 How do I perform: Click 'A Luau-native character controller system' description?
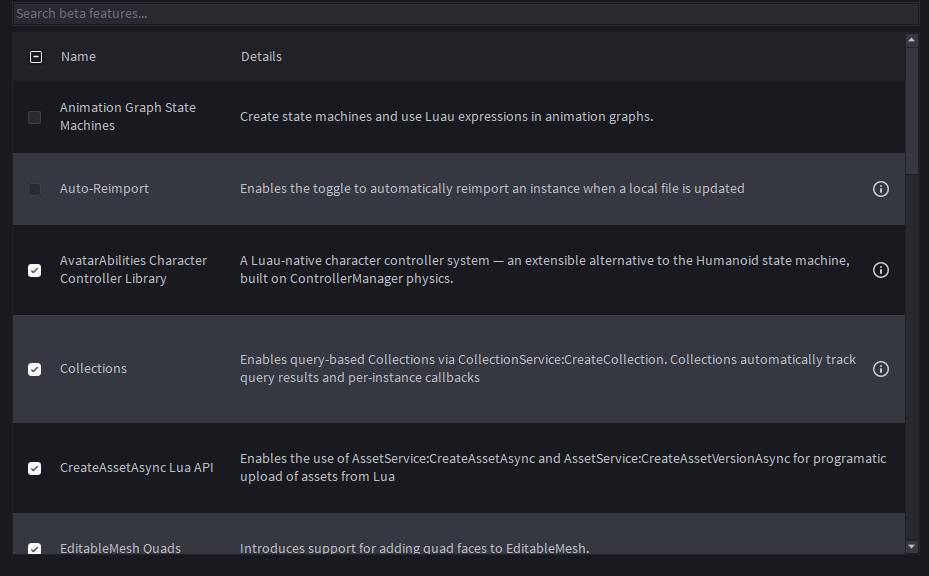point(545,270)
